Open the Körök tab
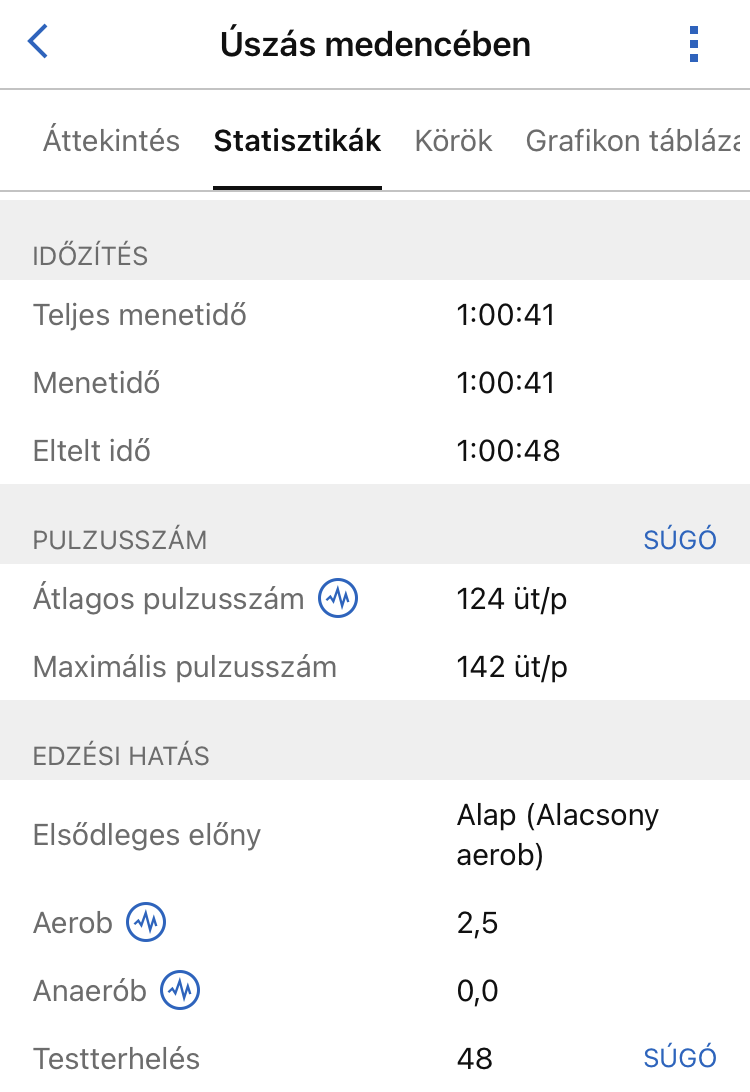Image resolution: width=750 pixels, height=1092 pixels. pyautogui.click(x=453, y=141)
